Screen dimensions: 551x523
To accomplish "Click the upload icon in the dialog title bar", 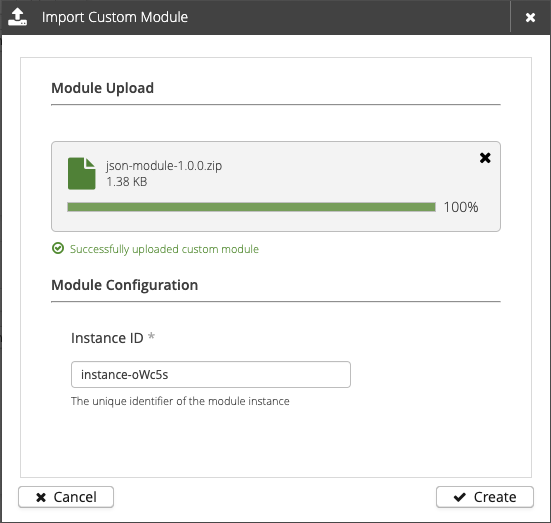I will coord(18,17).
